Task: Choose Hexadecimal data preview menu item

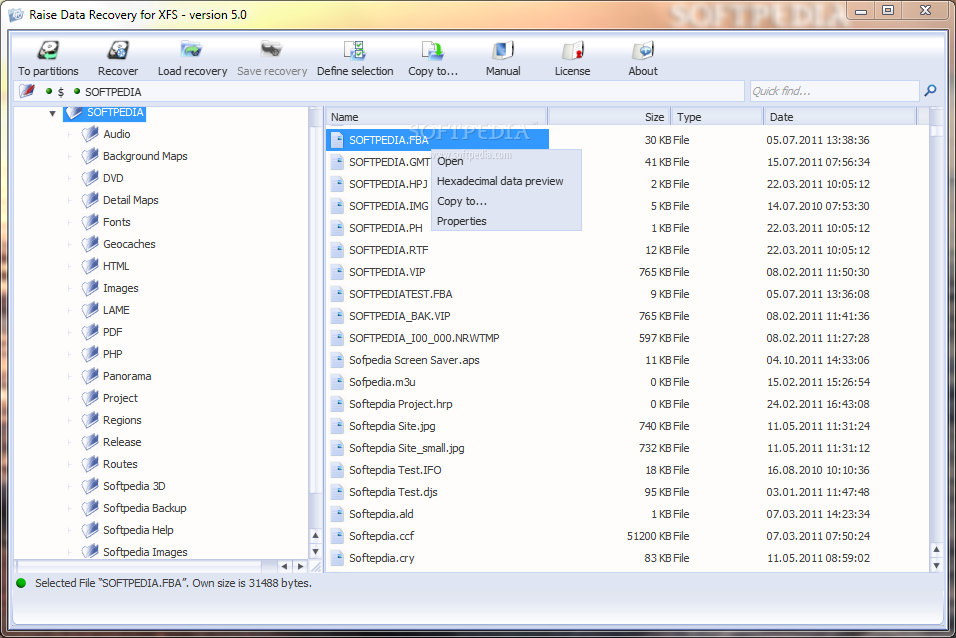Action: pyautogui.click(x=500, y=181)
